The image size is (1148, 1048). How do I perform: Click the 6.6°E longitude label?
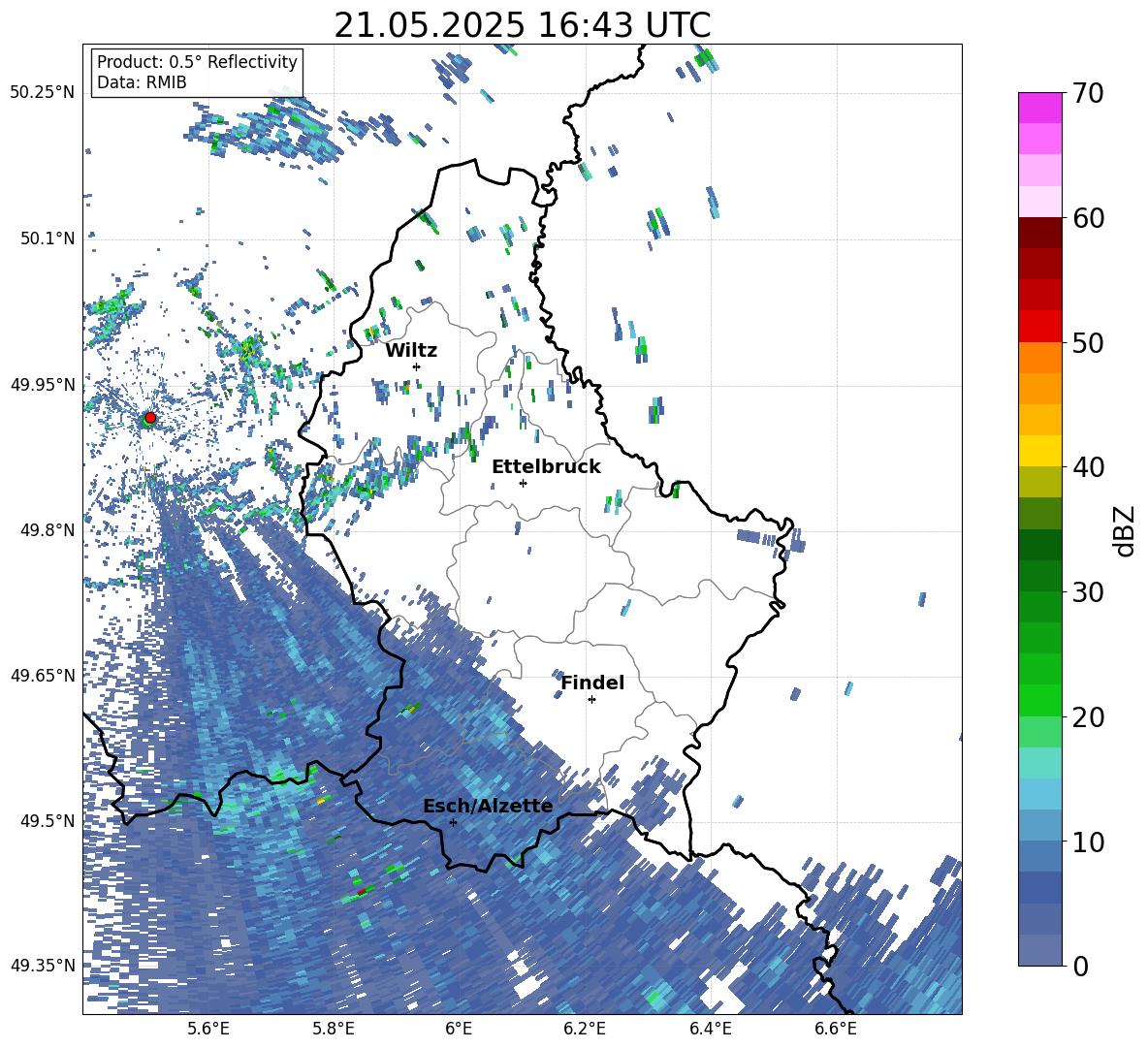[836, 1029]
